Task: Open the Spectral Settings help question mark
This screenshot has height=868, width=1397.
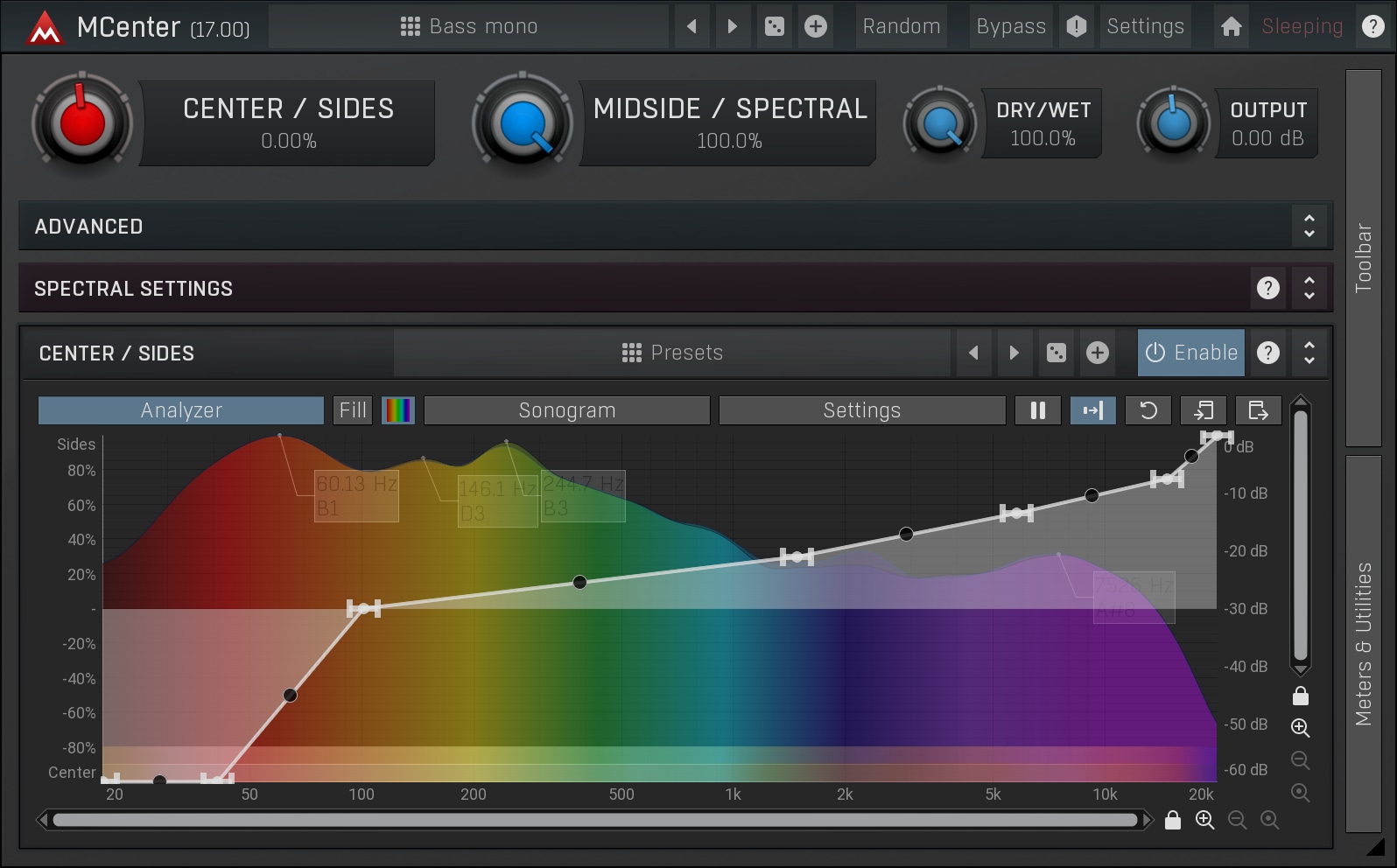Action: [1267, 288]
